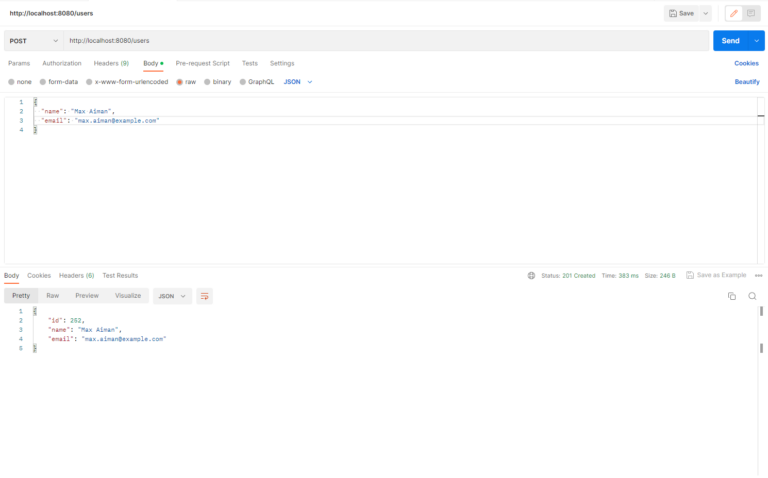Open the request body JSON format dropdown

pyautogui.click(x=298, y=82)
